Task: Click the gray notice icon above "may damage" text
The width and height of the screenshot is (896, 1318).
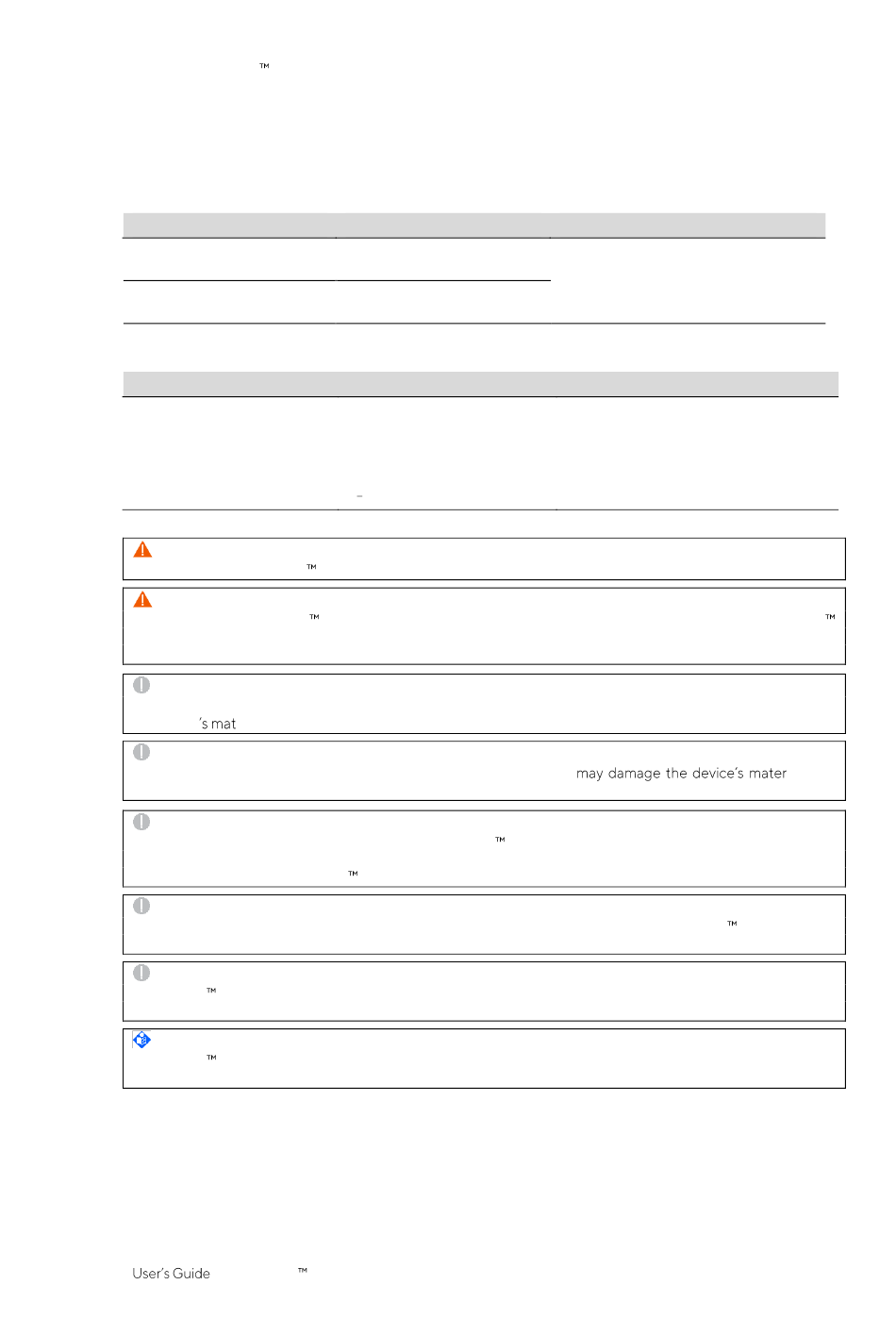Action: 141,752
